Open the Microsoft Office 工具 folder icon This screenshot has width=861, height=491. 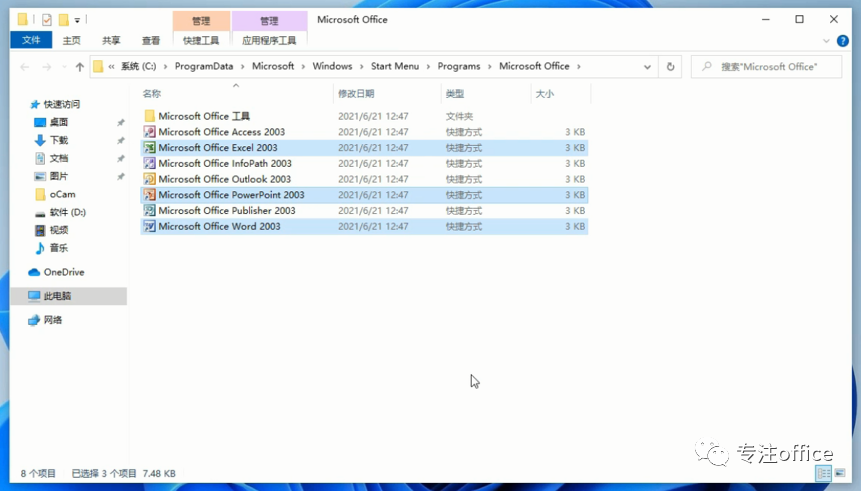[x=149, y=116]
